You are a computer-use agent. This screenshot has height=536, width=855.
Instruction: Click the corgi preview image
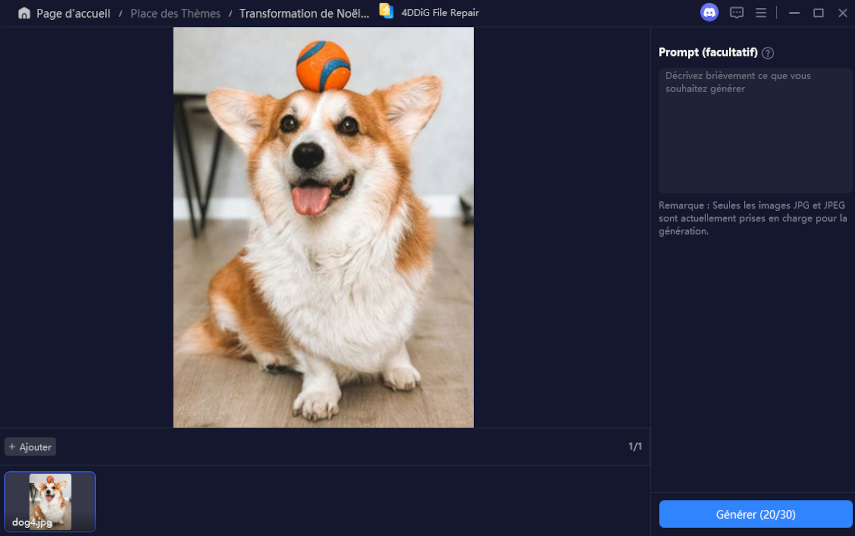pyautogui.click(x=323, y=227)
